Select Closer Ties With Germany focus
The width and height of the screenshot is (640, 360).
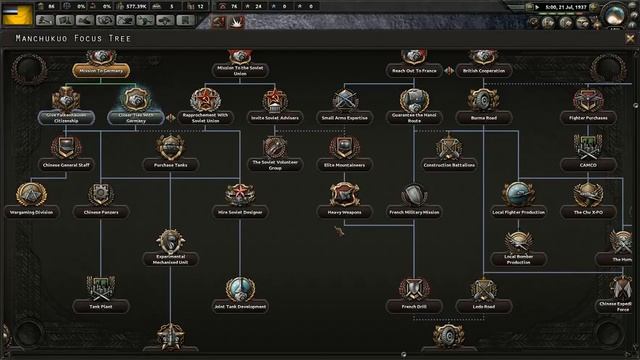136,118
